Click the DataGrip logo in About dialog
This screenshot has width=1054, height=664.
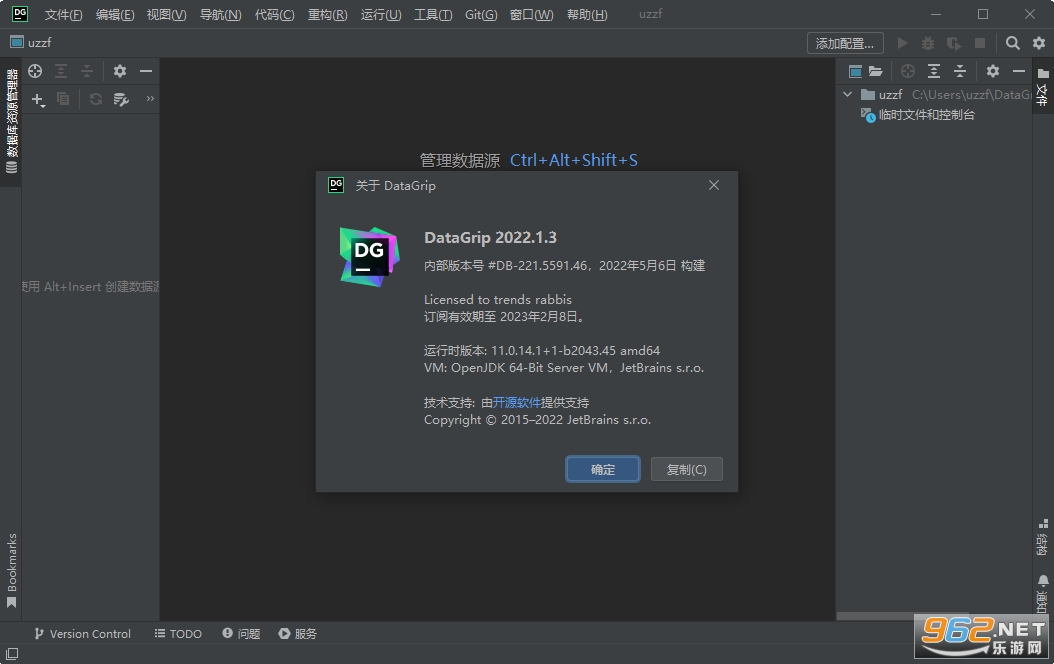pyautogui.click(x=369, y=257)
